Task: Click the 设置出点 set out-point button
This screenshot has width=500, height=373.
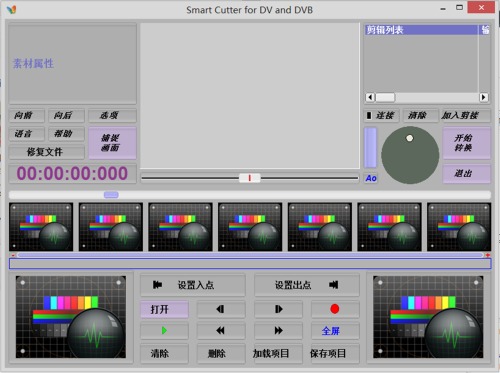Action: 307,285
